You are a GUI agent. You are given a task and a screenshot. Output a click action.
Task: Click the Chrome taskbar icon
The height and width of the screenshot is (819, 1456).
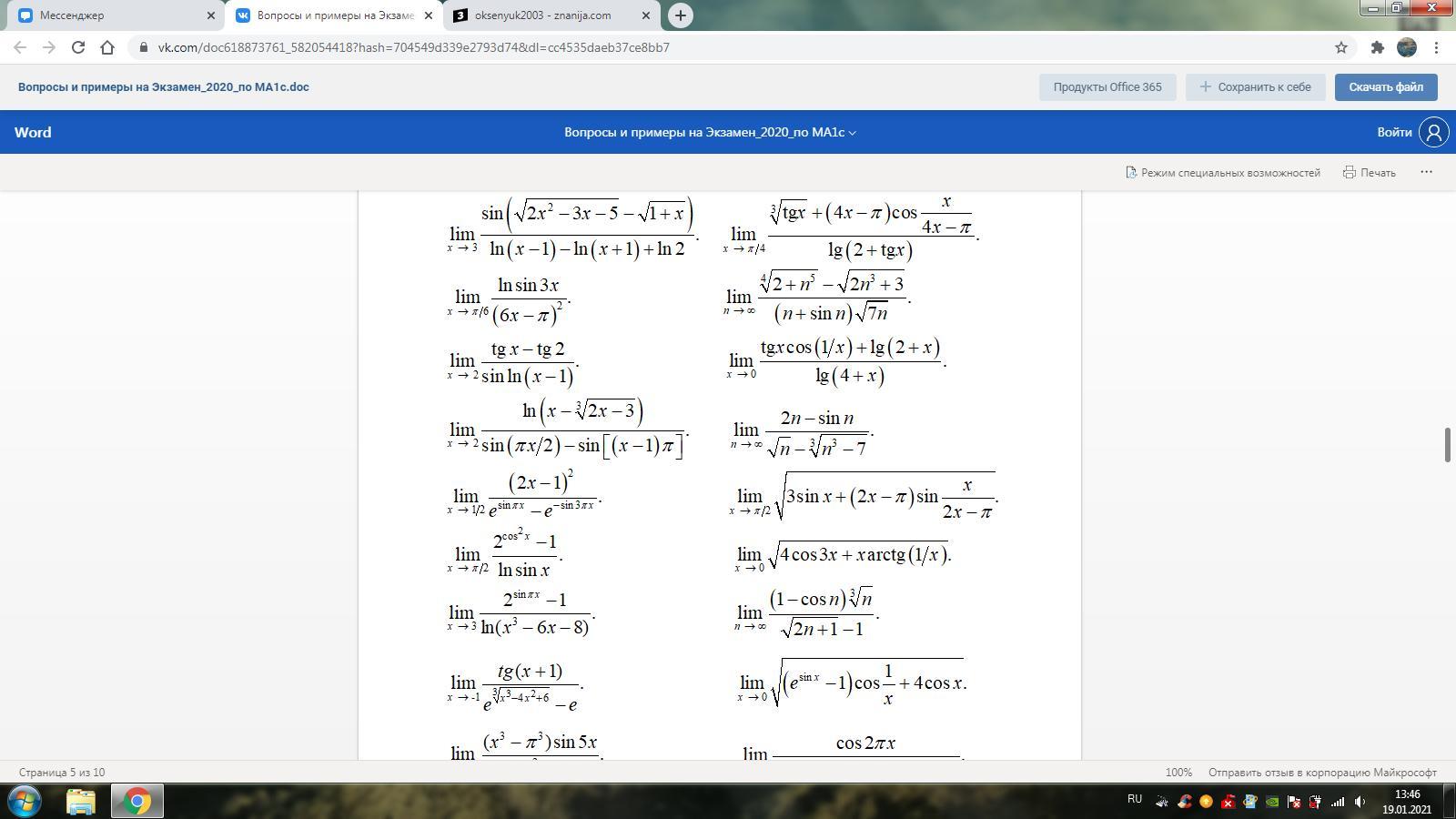137,801
